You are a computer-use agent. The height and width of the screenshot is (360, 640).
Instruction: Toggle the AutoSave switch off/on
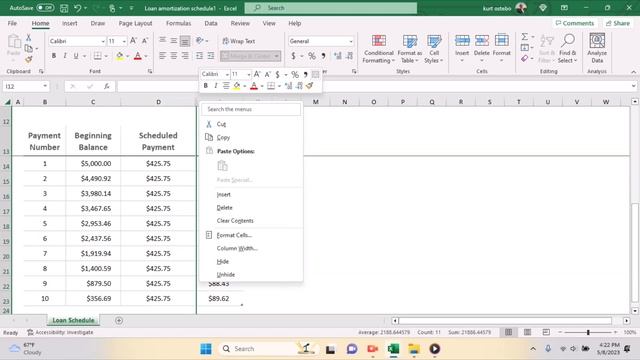[45, 8]
